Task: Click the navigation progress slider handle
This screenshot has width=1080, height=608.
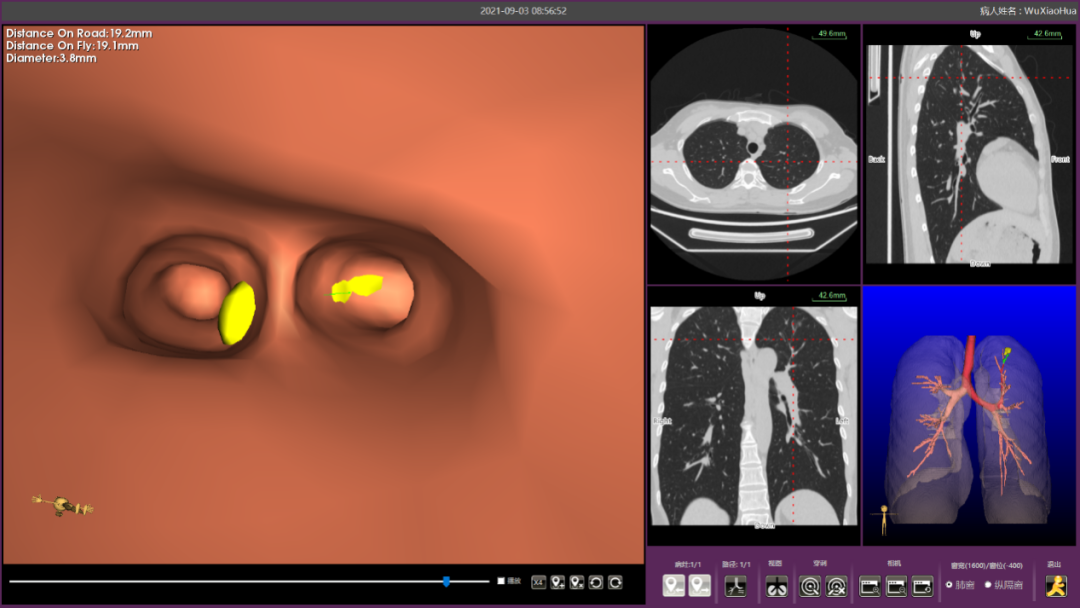Action: point(446,582)
